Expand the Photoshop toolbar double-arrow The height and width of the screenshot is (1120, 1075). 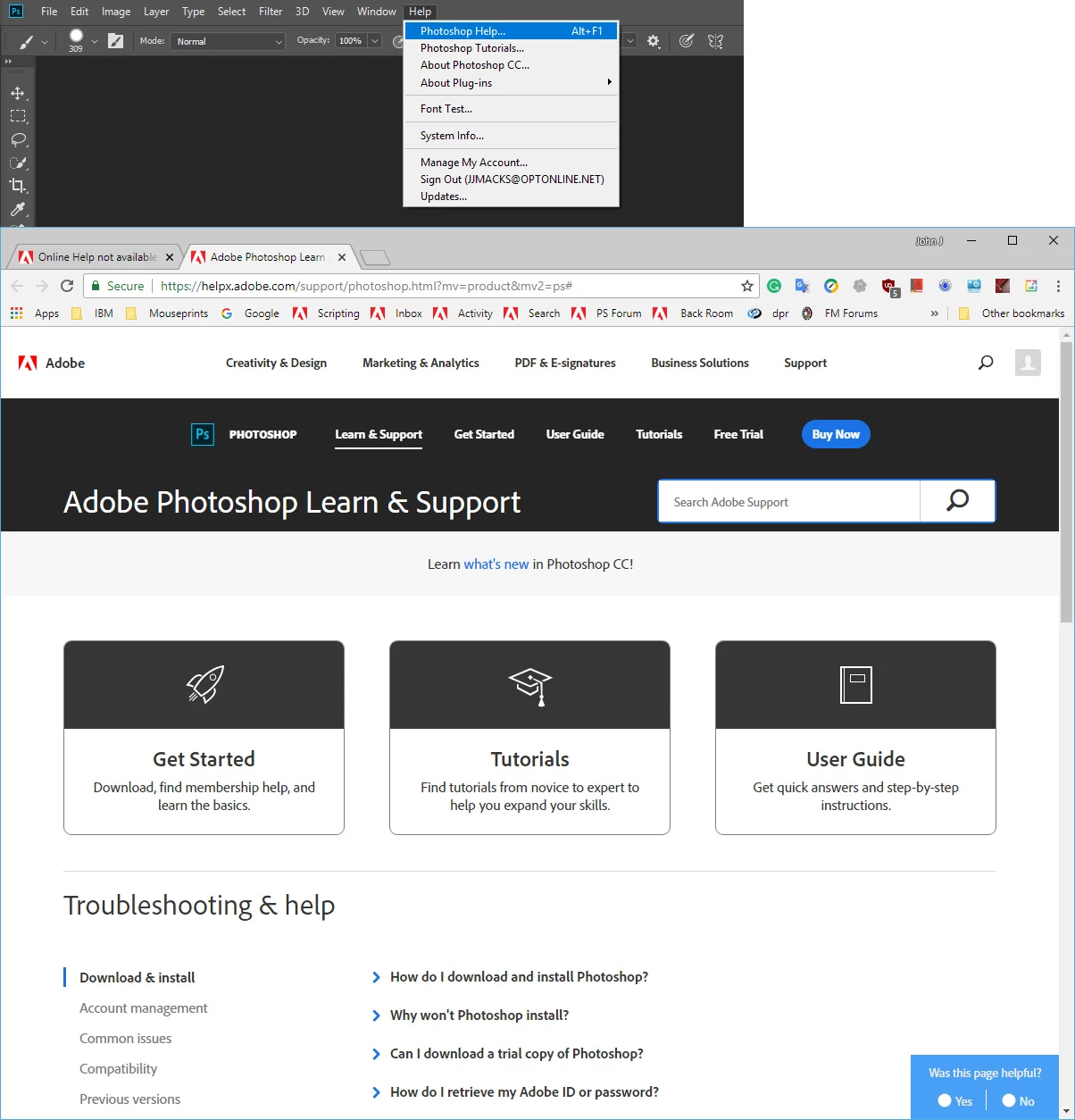point(9,62)
